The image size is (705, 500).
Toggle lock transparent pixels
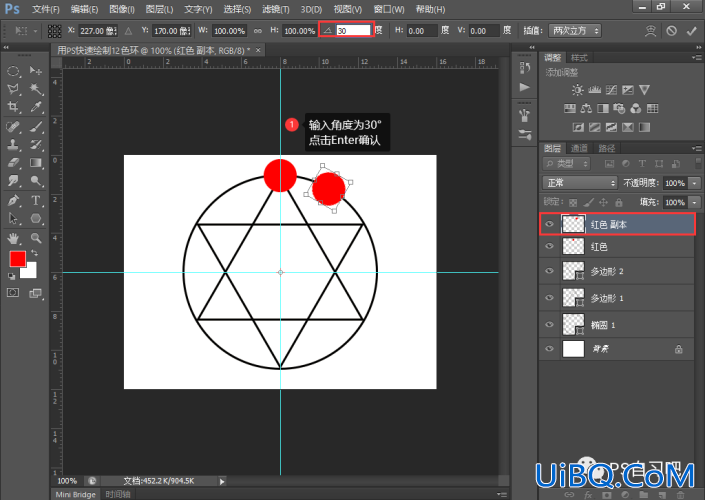point(573,202)
